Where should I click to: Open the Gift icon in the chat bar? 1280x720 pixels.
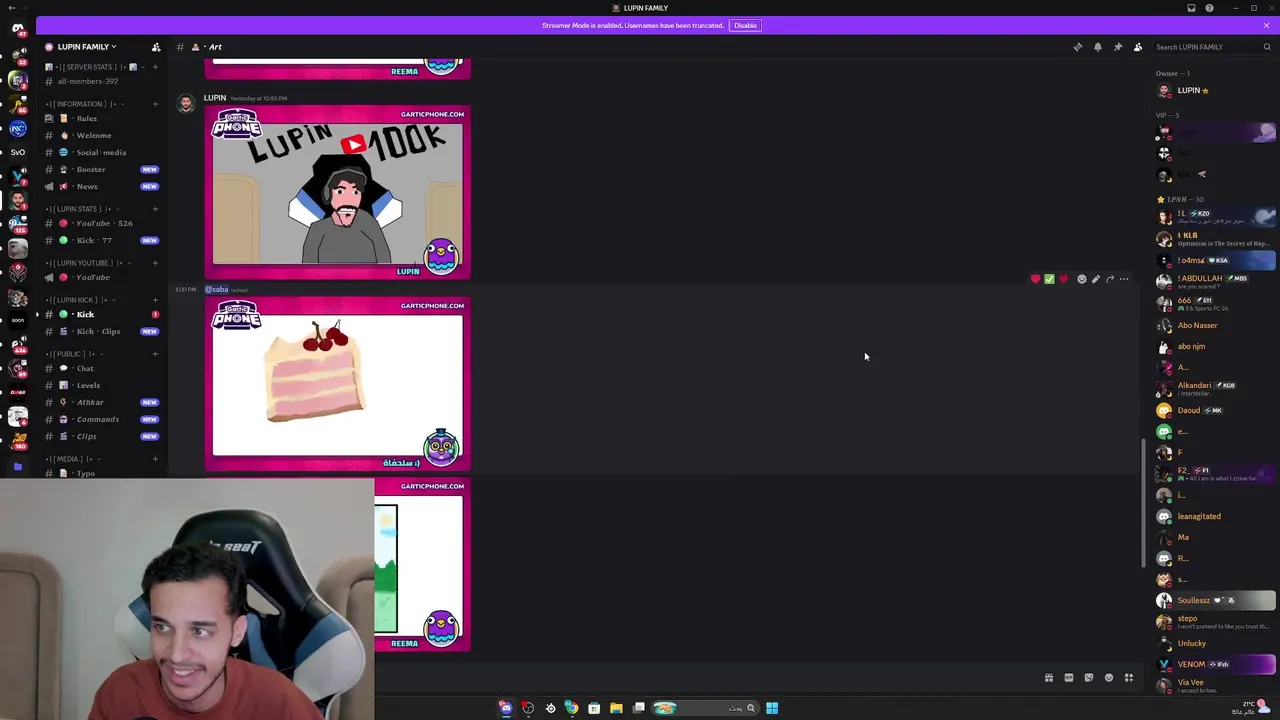pyautogui.click(x=1049, y=678)
